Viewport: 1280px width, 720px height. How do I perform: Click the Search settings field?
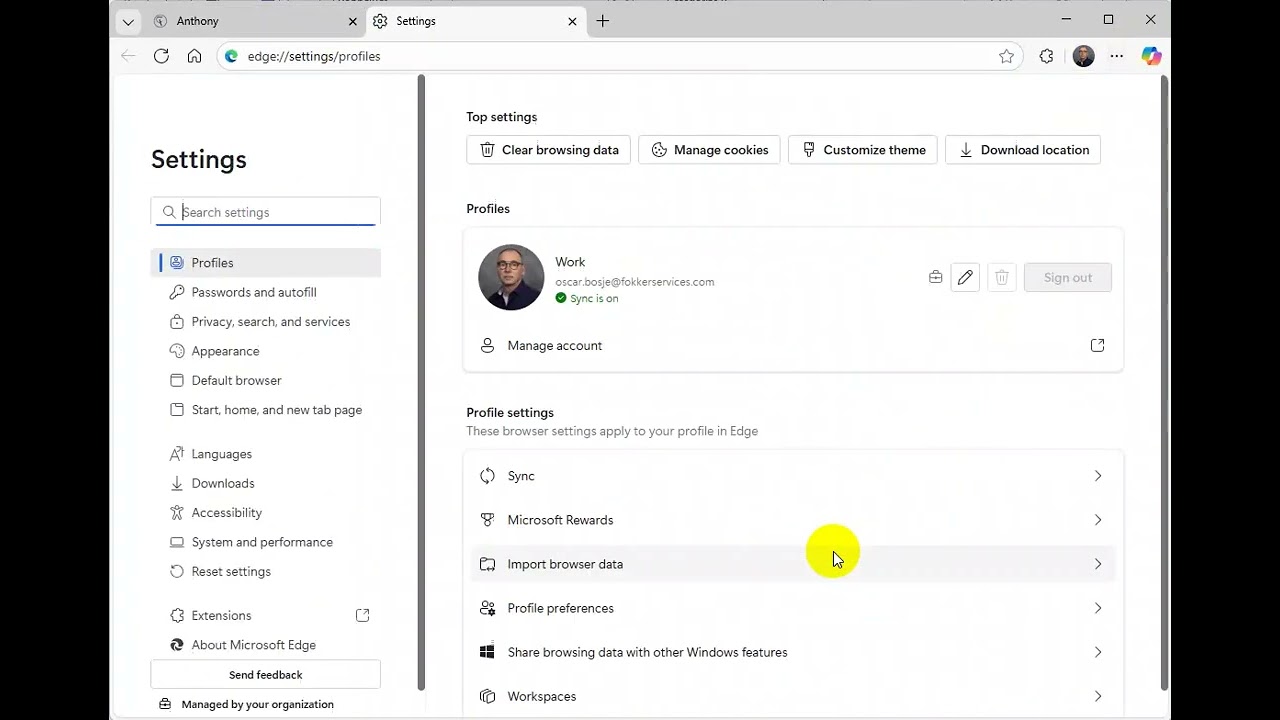pyautogui.click(x=266, y=212)
